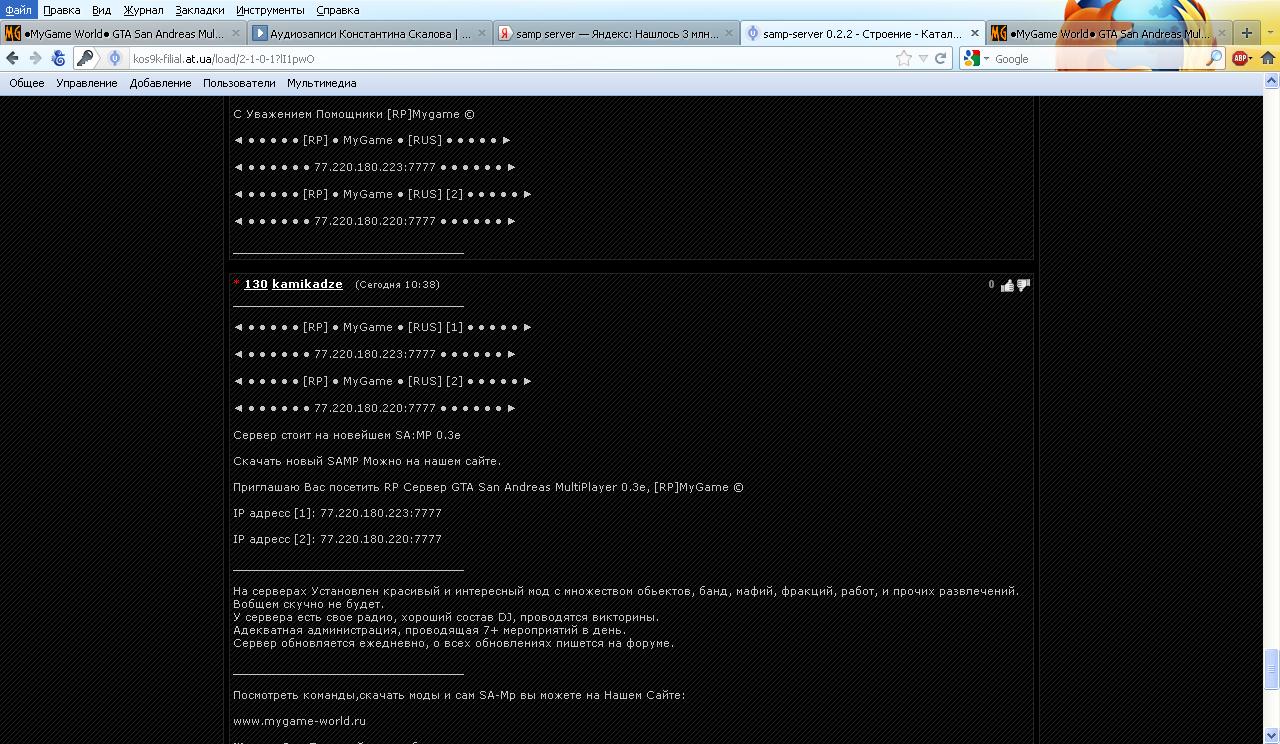Open the Google search engine selector

click(x=976, y=59)
